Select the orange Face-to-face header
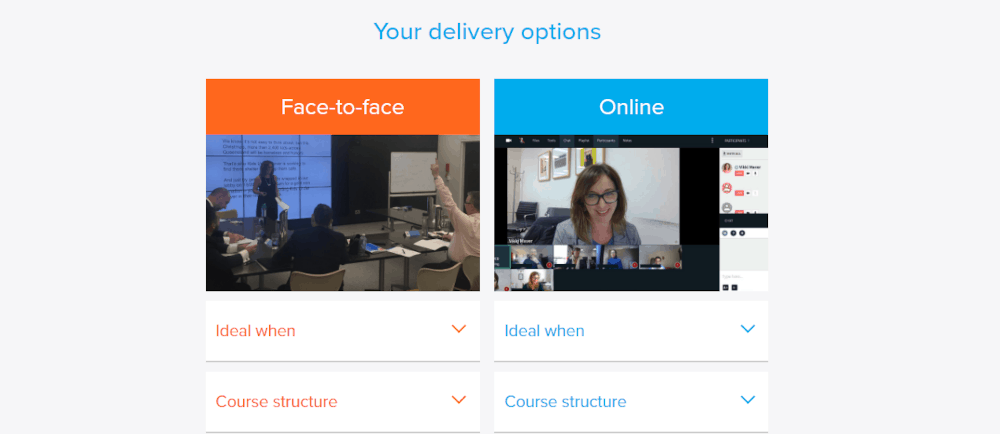The height and width of the screenshot is (434, 1000). coord(342,106)
